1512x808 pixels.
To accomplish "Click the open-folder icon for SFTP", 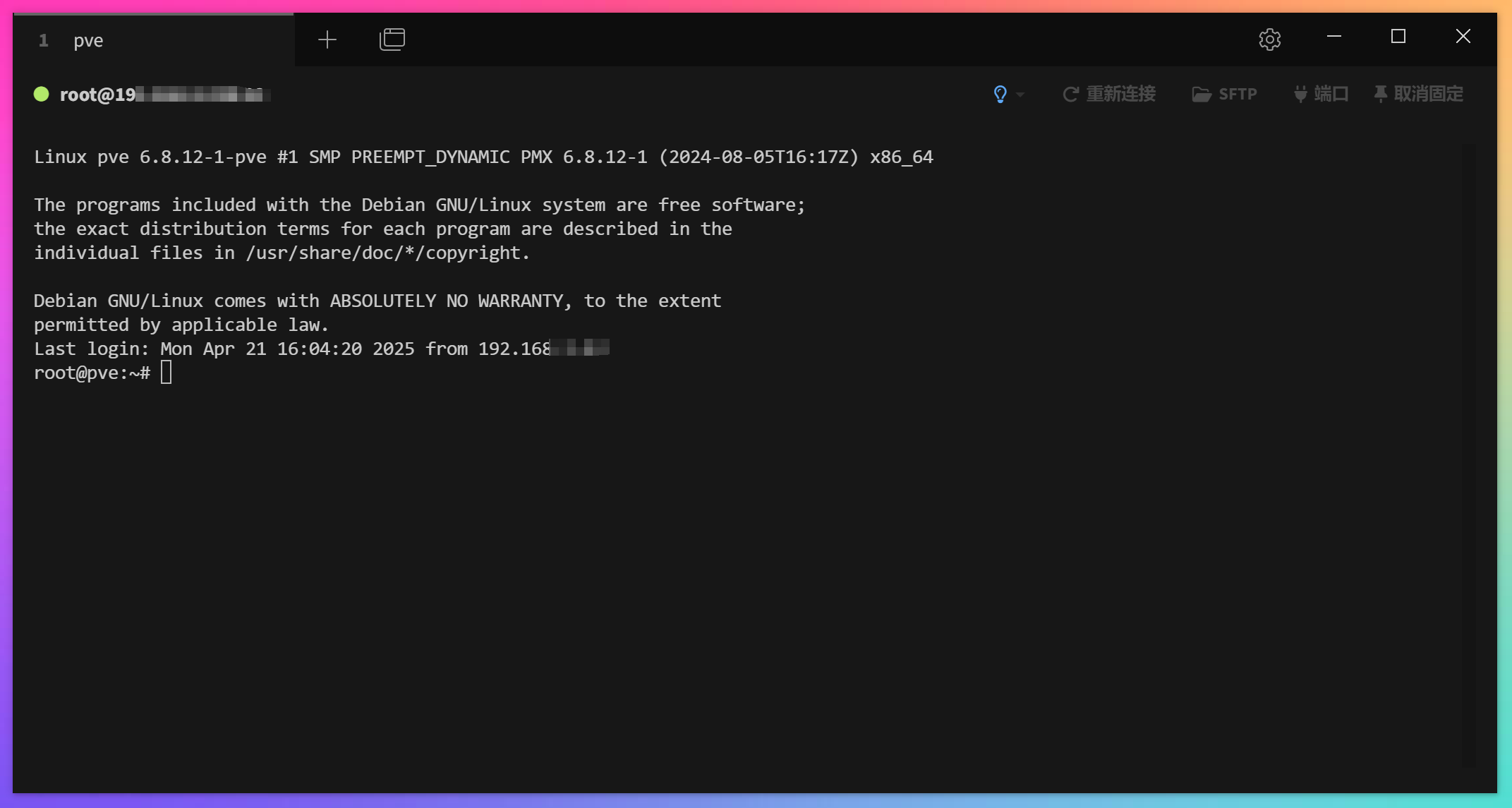I will click(x=1201, y=95).
